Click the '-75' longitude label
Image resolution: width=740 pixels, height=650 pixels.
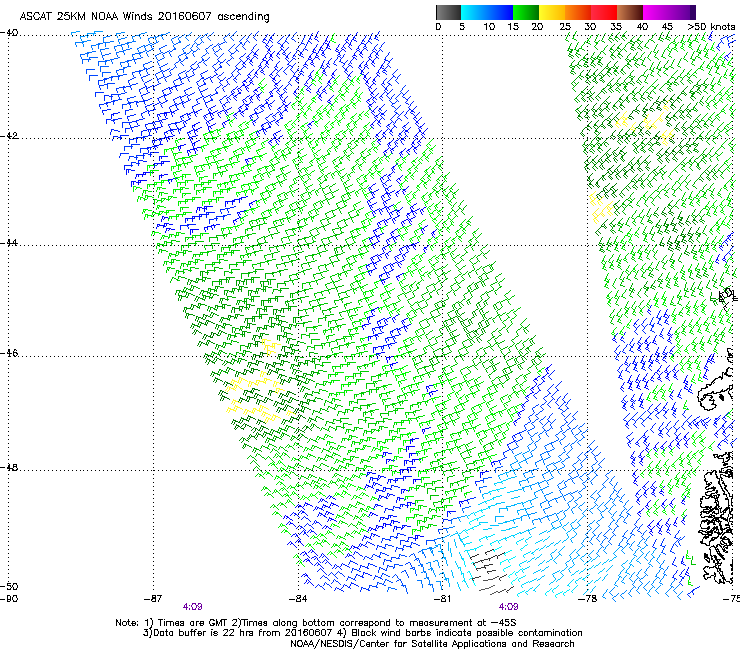(x=732, y=599)
